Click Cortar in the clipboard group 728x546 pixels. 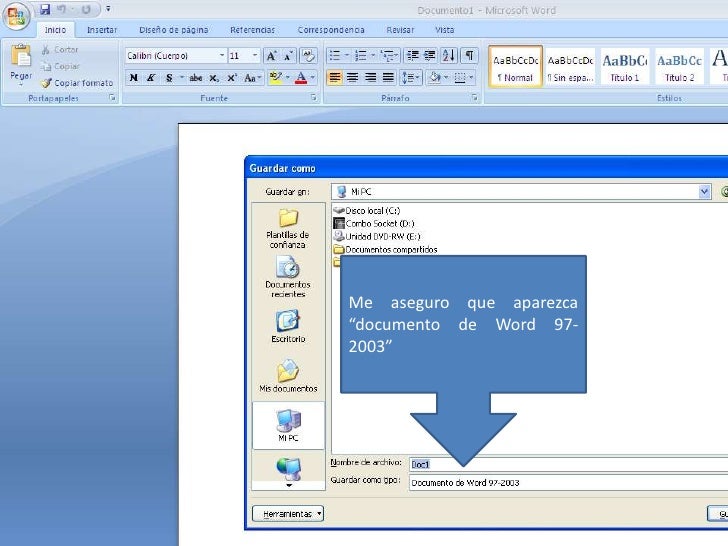[59, 49]
